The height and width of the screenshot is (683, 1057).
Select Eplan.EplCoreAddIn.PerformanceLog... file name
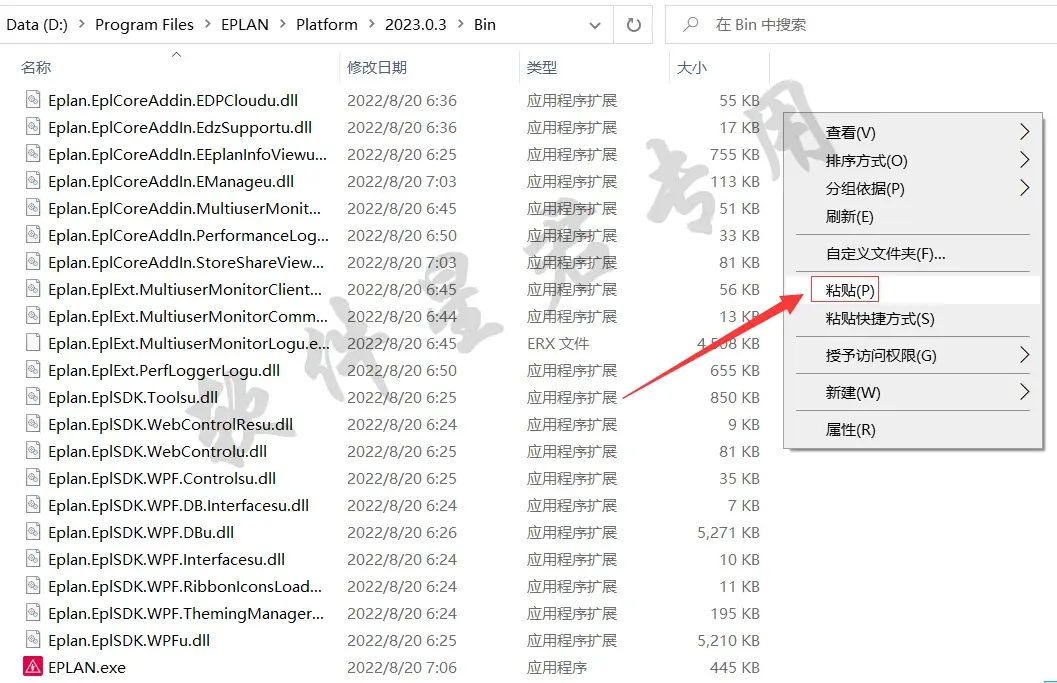(x=189, y=235)
